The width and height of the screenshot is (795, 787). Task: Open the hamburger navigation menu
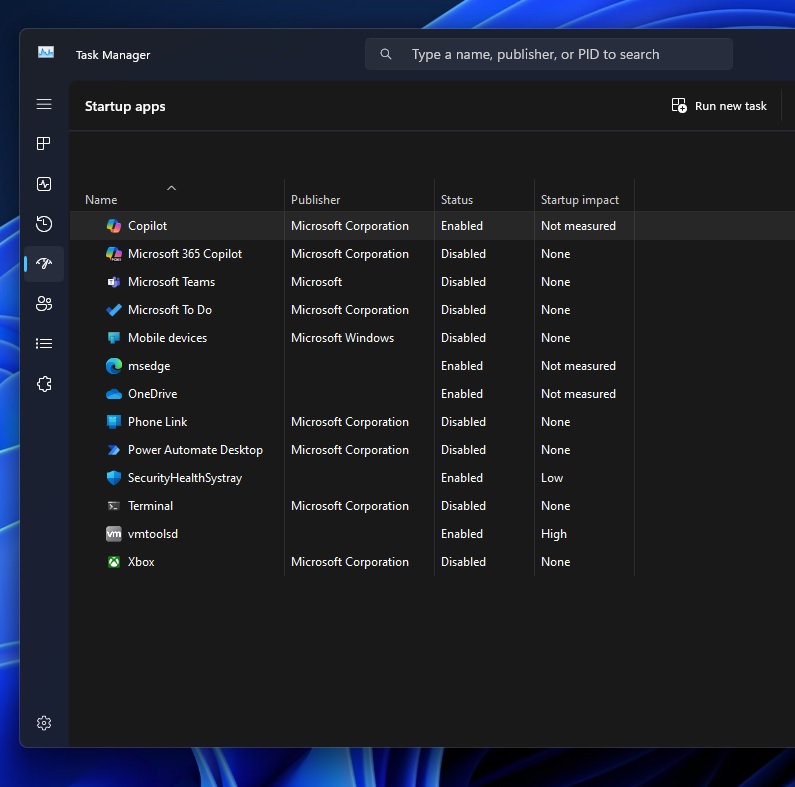(44, 104)
